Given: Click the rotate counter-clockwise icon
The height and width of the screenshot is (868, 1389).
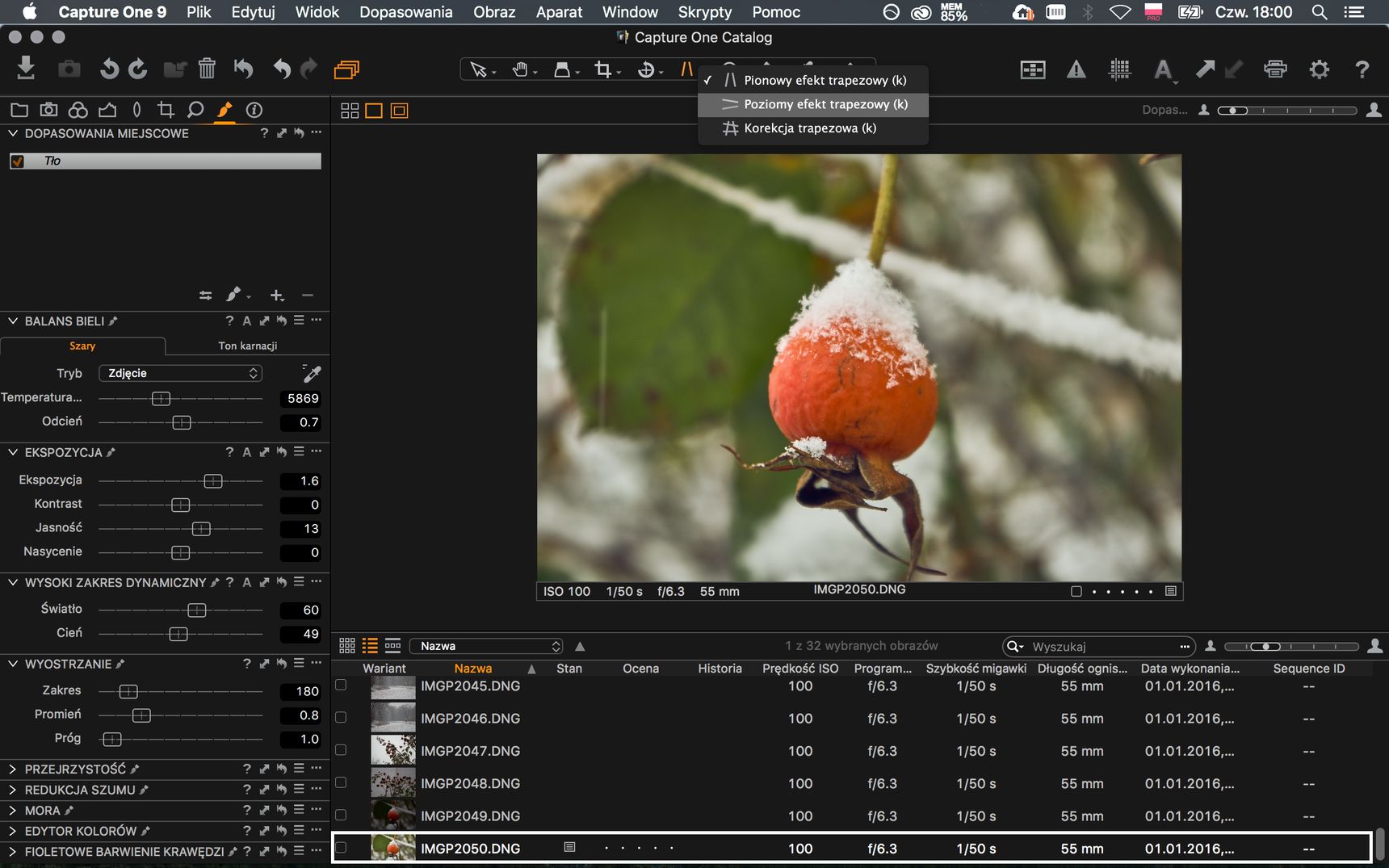Looking at the screenshot, I should [109, 69].
